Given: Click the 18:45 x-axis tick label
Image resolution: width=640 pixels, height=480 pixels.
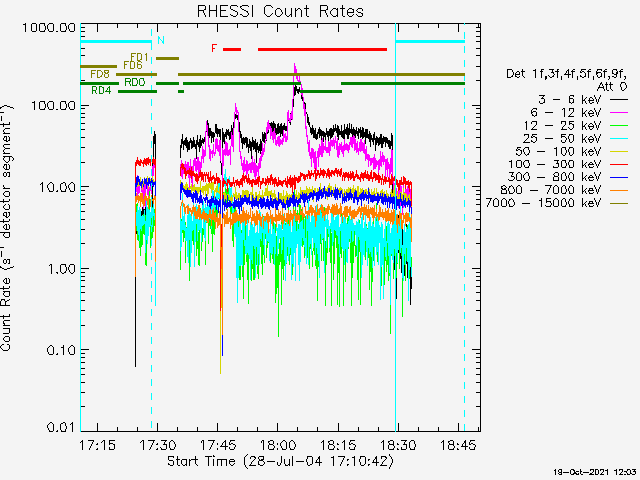Looking at the screenshot, I should tap(458, 445).
